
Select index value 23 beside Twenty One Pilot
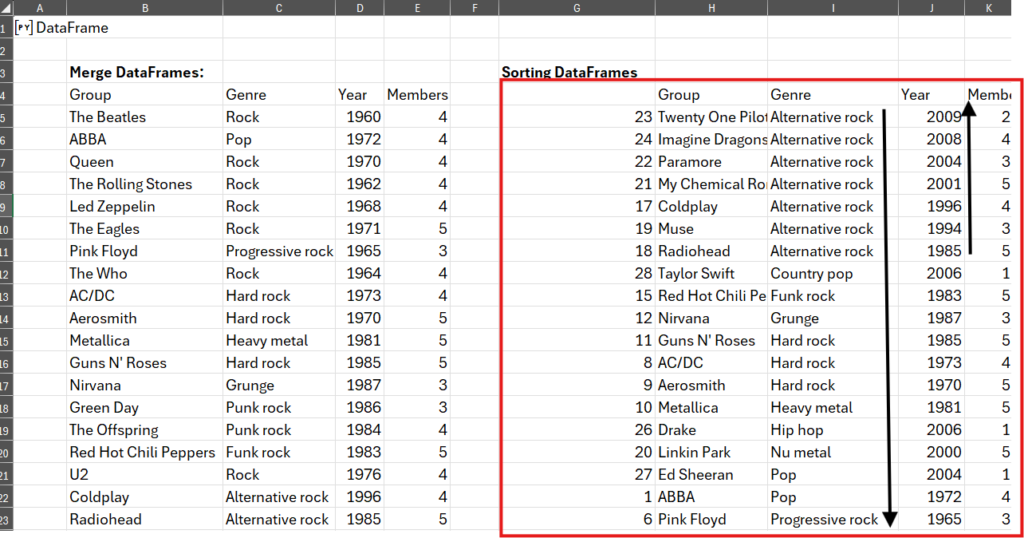point(577,117)
